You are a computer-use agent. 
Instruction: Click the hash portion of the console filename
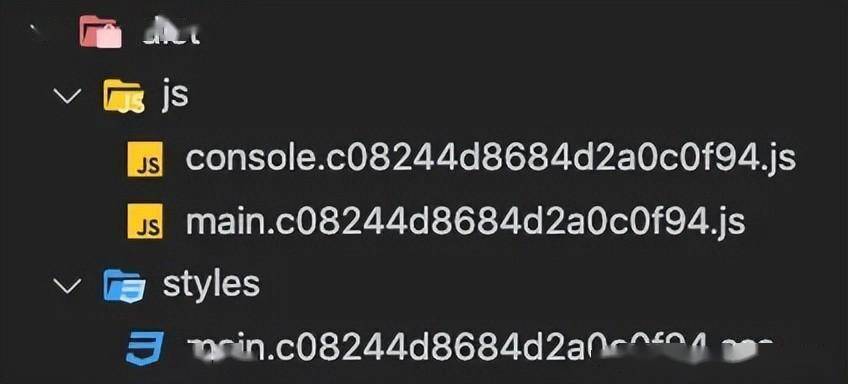tap(542, 158)
